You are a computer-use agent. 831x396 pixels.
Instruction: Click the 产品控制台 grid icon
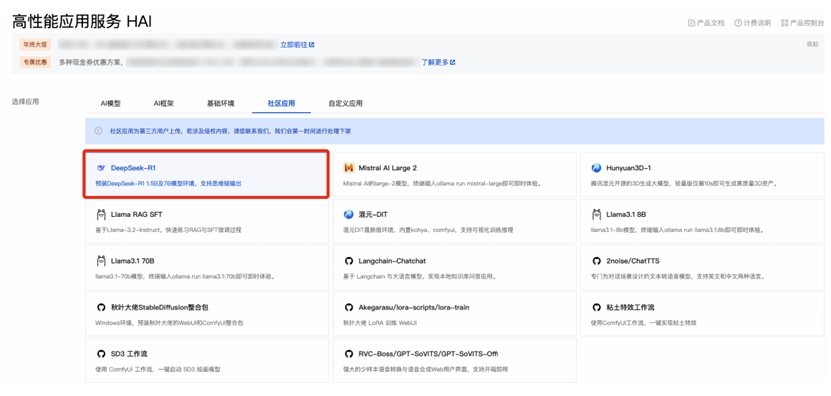[784, 23]
